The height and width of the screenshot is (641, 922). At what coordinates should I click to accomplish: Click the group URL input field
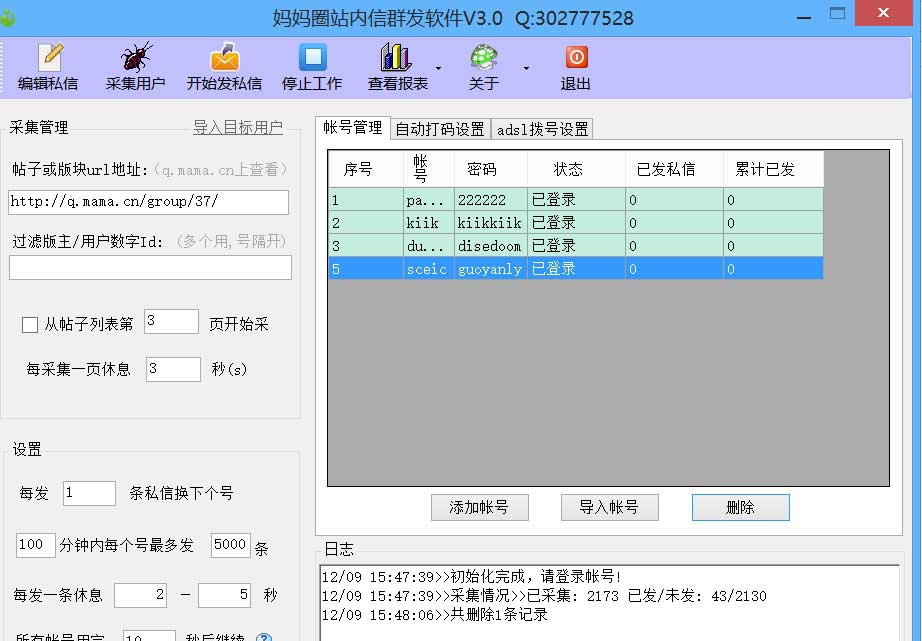pos(148,202)
